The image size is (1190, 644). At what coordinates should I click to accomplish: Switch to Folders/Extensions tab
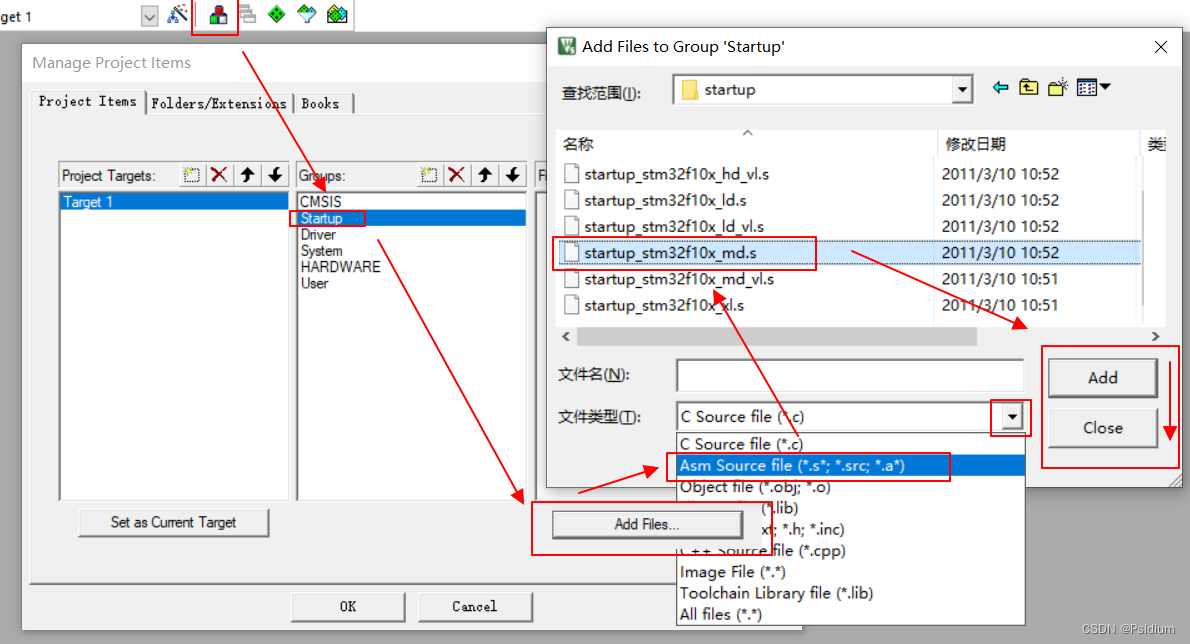tap(219, 104)
